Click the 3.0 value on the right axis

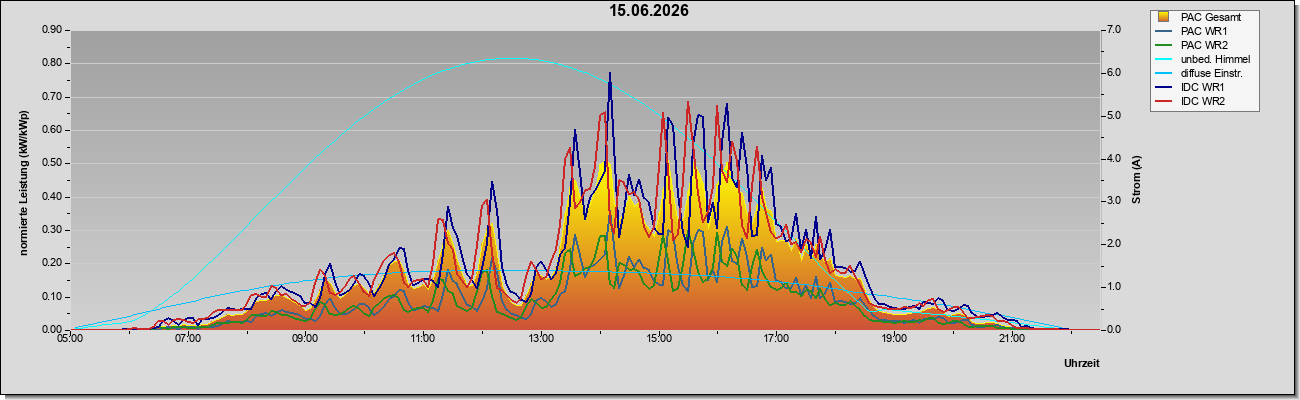click(x=1113, y=201)
